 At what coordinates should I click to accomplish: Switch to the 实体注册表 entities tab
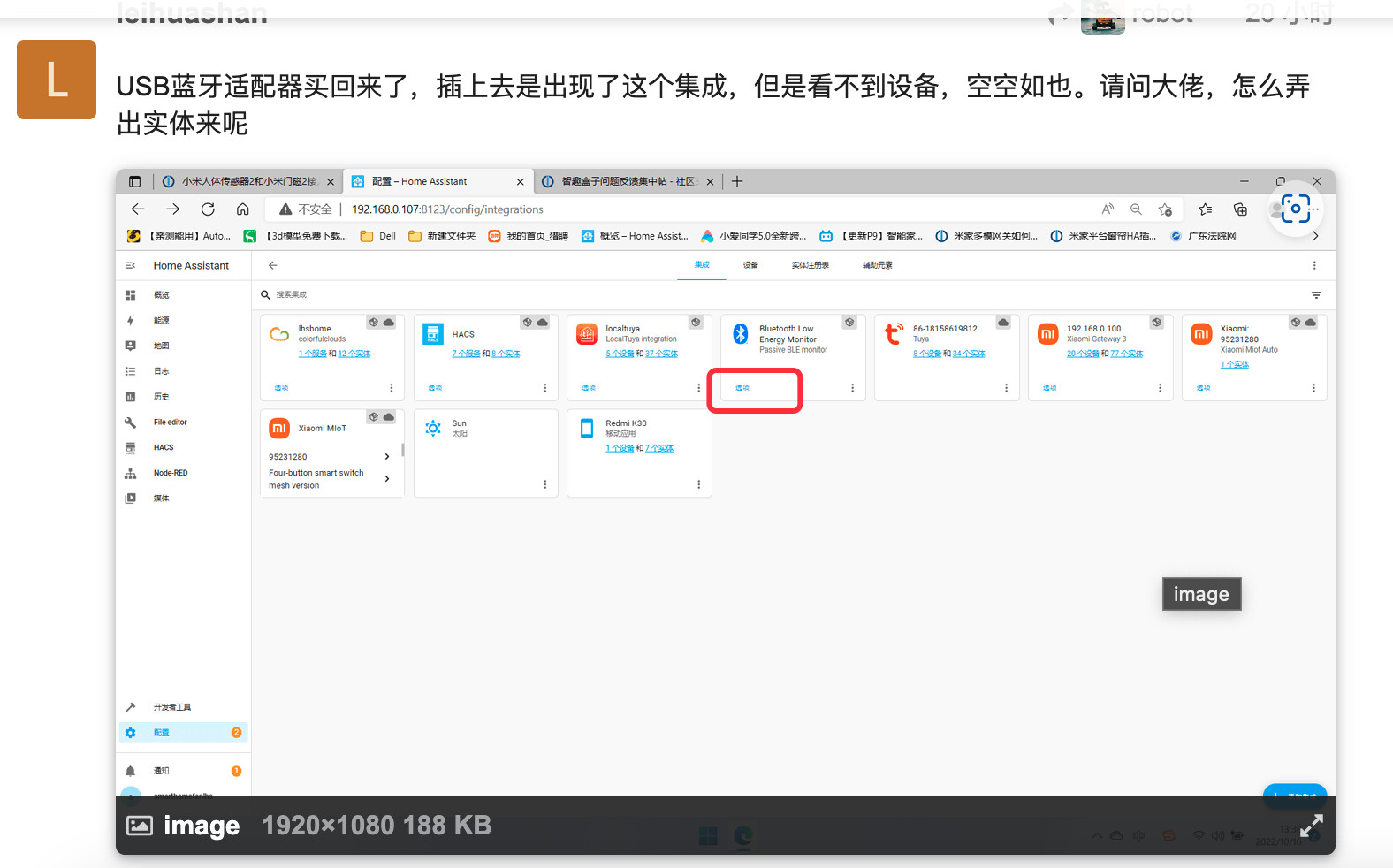click(x=811, y=265)
